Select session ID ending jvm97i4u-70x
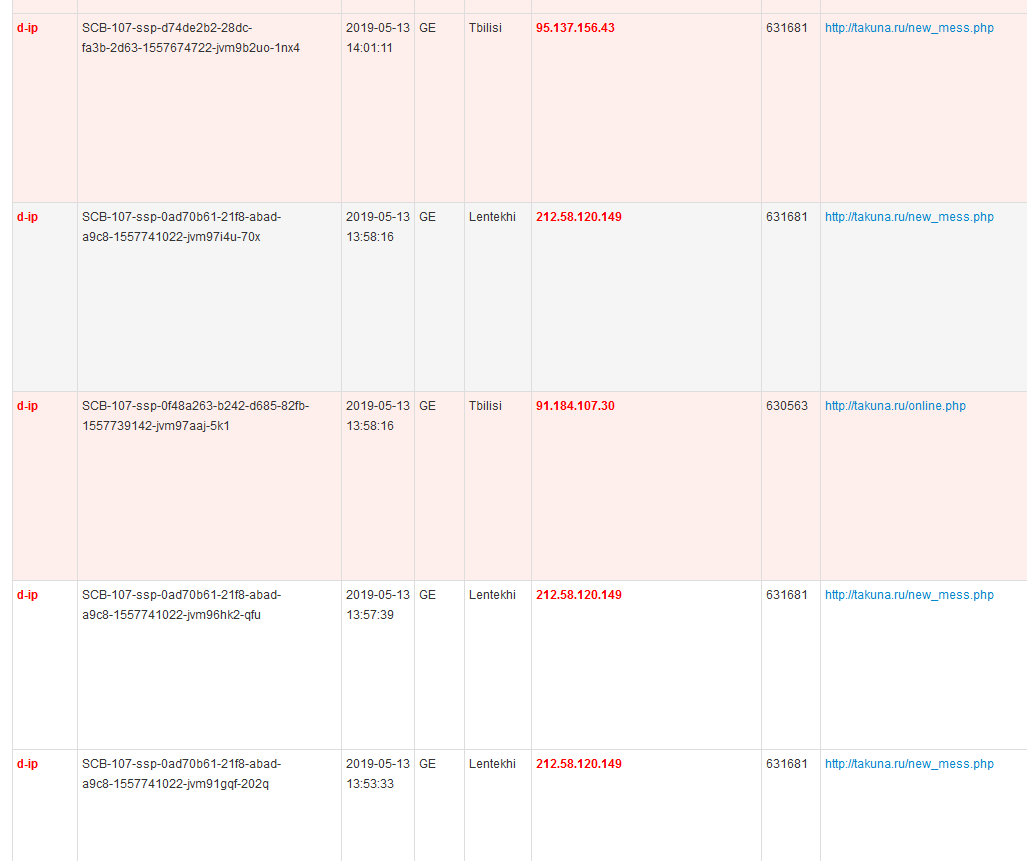 pyautogui.click(x=181, y=227)
